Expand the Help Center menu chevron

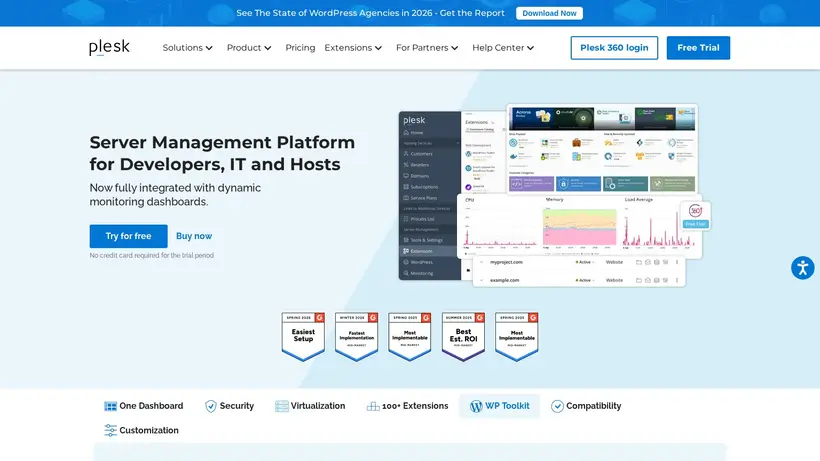pyautogui.click(x=530, y=48)
